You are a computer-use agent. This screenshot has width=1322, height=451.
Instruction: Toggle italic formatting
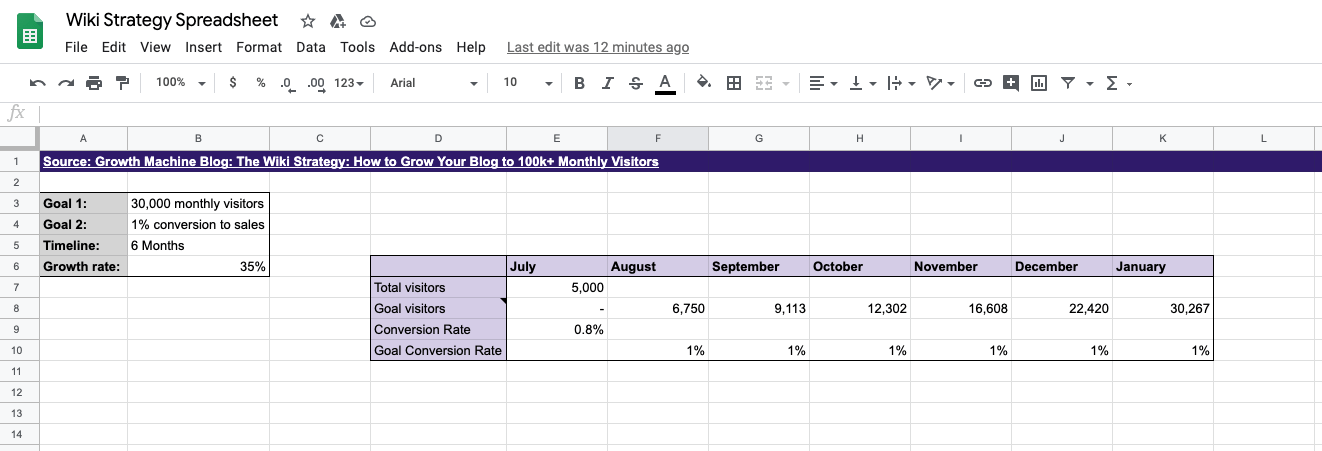[607, 83]
